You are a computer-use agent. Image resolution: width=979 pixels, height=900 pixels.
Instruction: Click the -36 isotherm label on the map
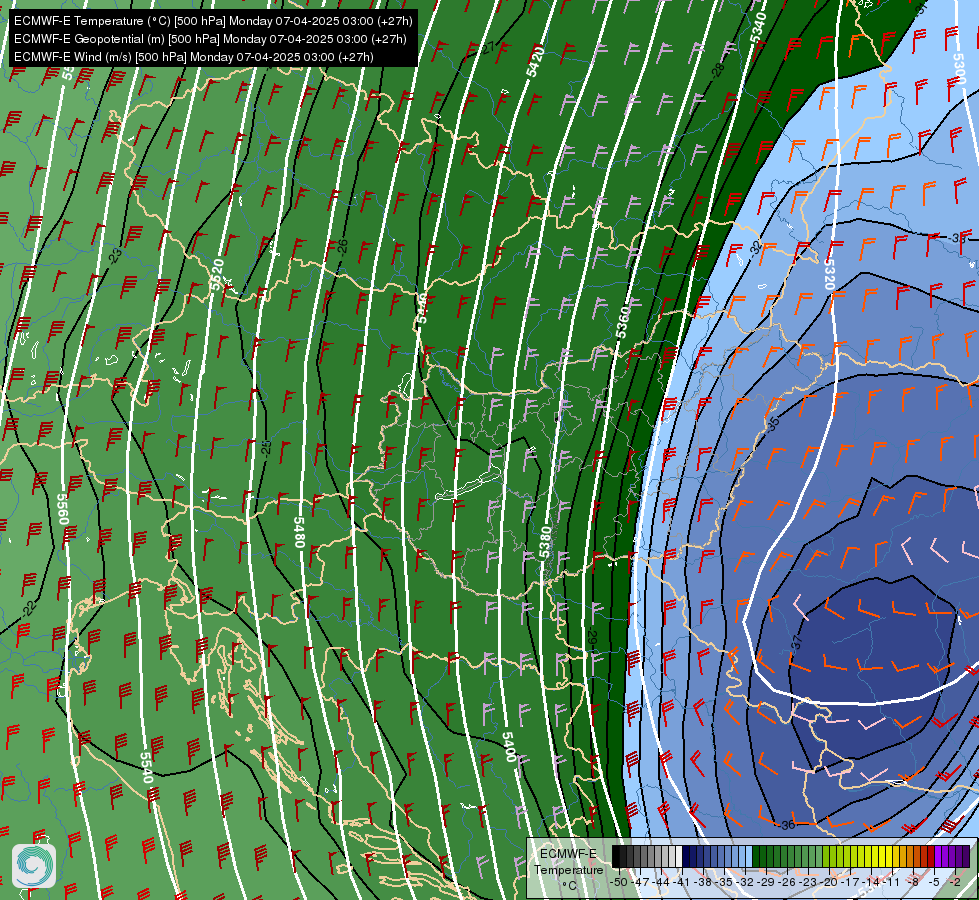[786, 824]
